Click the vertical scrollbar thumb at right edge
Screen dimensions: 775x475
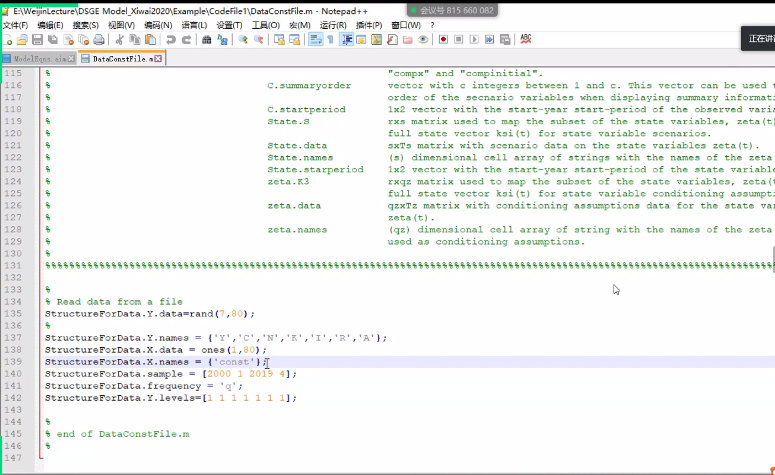[773, 259]
